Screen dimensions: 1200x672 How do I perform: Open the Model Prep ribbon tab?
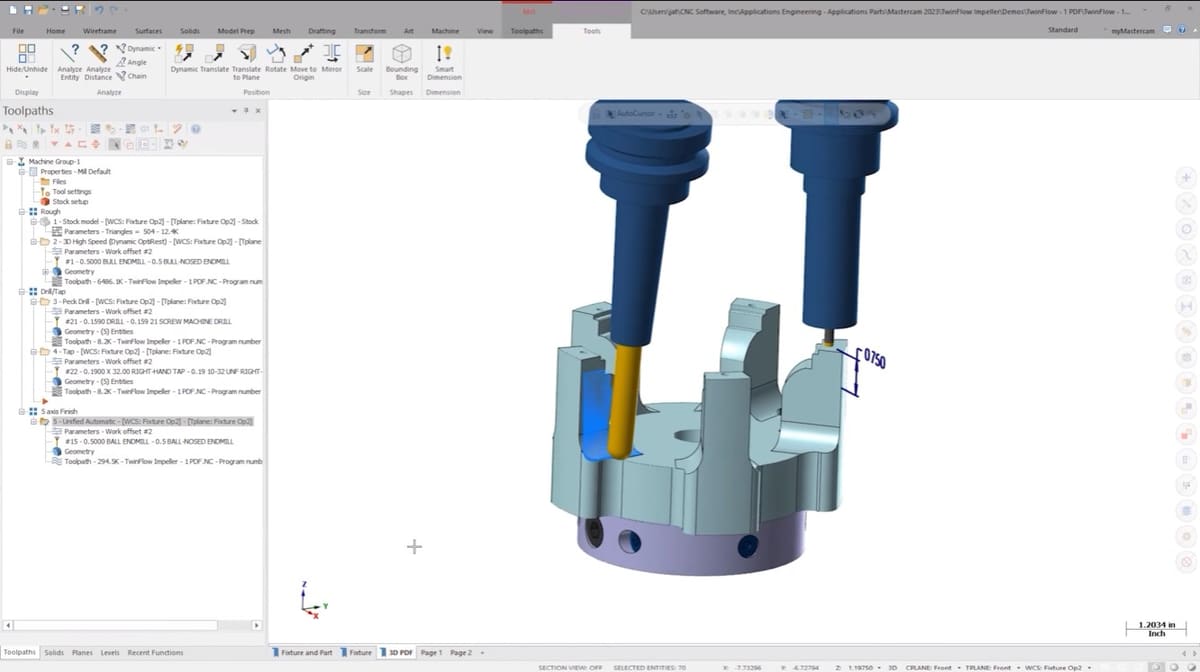tap(236, 31)
